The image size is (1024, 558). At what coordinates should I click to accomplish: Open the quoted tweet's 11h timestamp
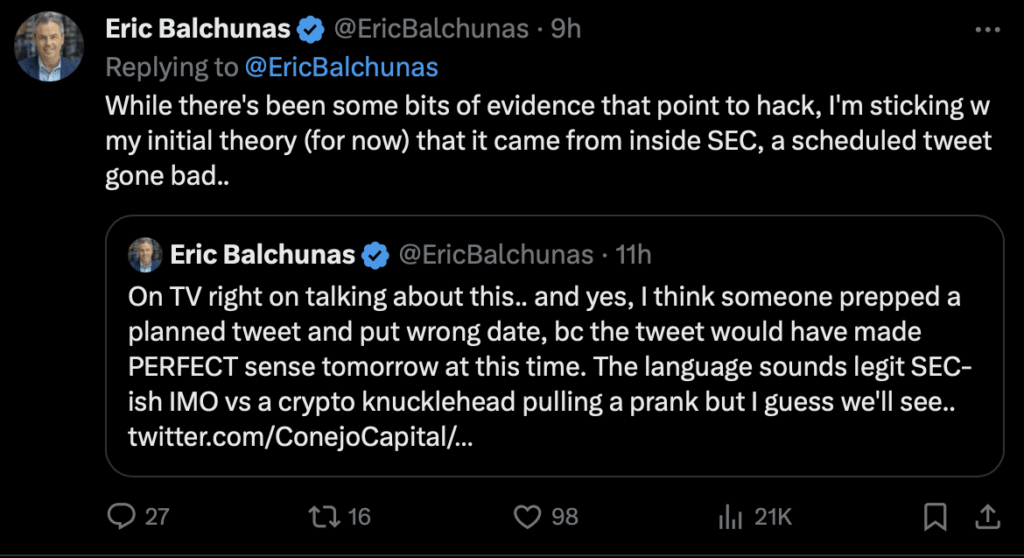[634, 255]
